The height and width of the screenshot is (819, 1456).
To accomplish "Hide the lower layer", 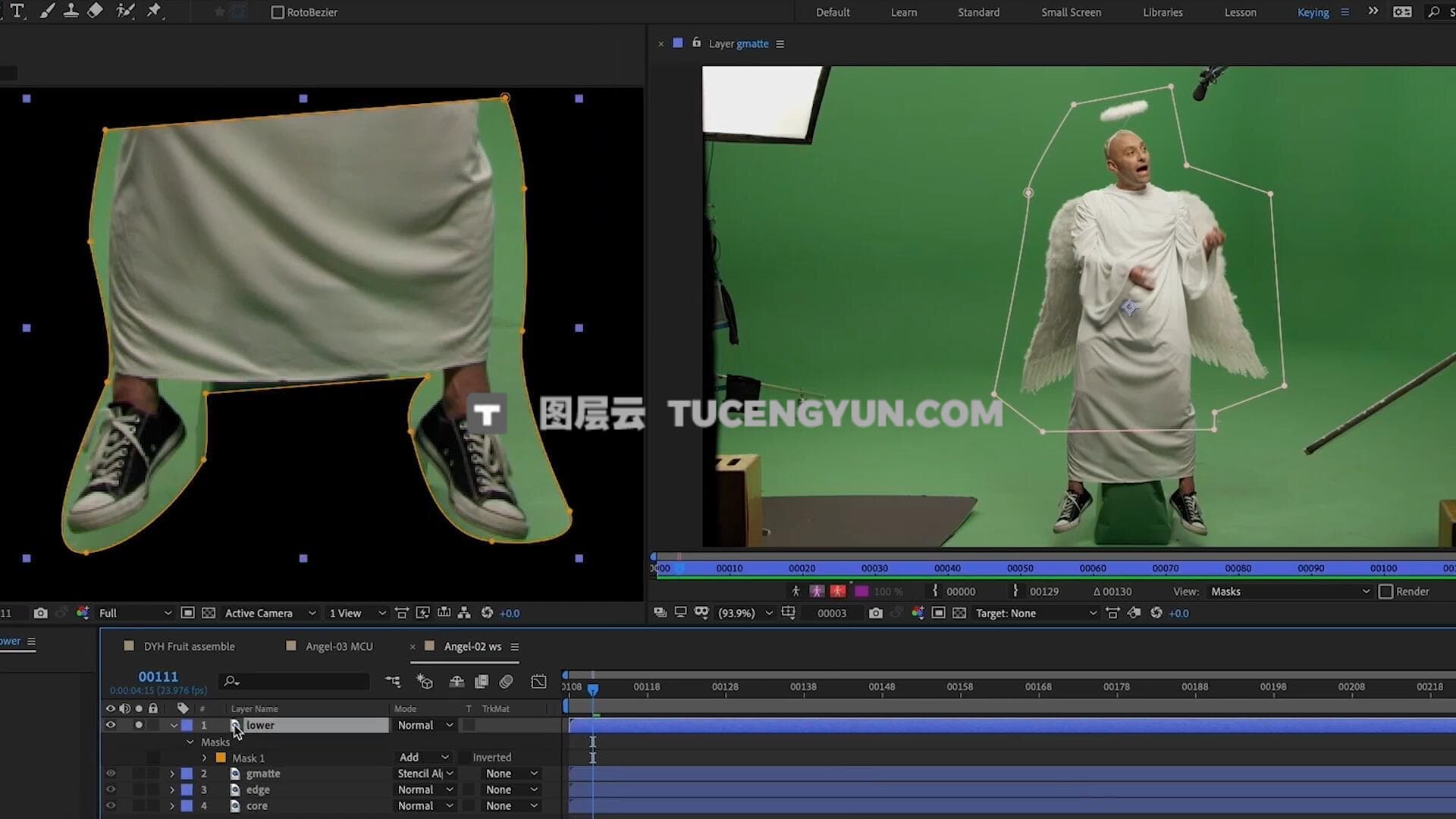I will [x=111, y=725].
